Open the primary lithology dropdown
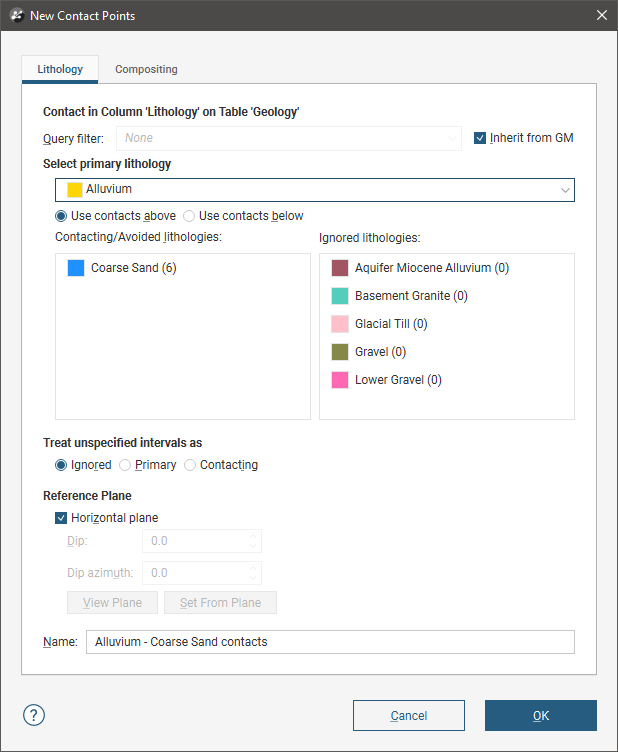618x752 pixels. click(315, 189)
